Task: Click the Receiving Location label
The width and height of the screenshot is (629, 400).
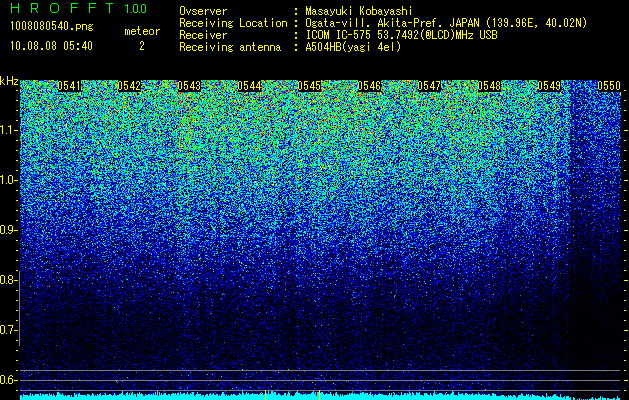Action: 233,23
